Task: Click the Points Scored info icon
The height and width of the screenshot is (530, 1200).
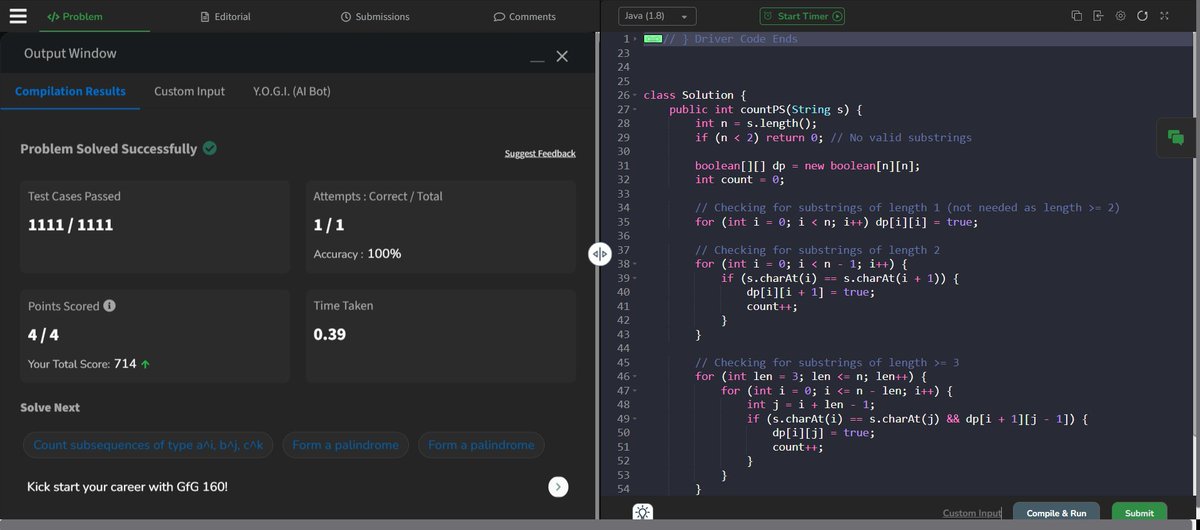Action: tap(109, 306)
